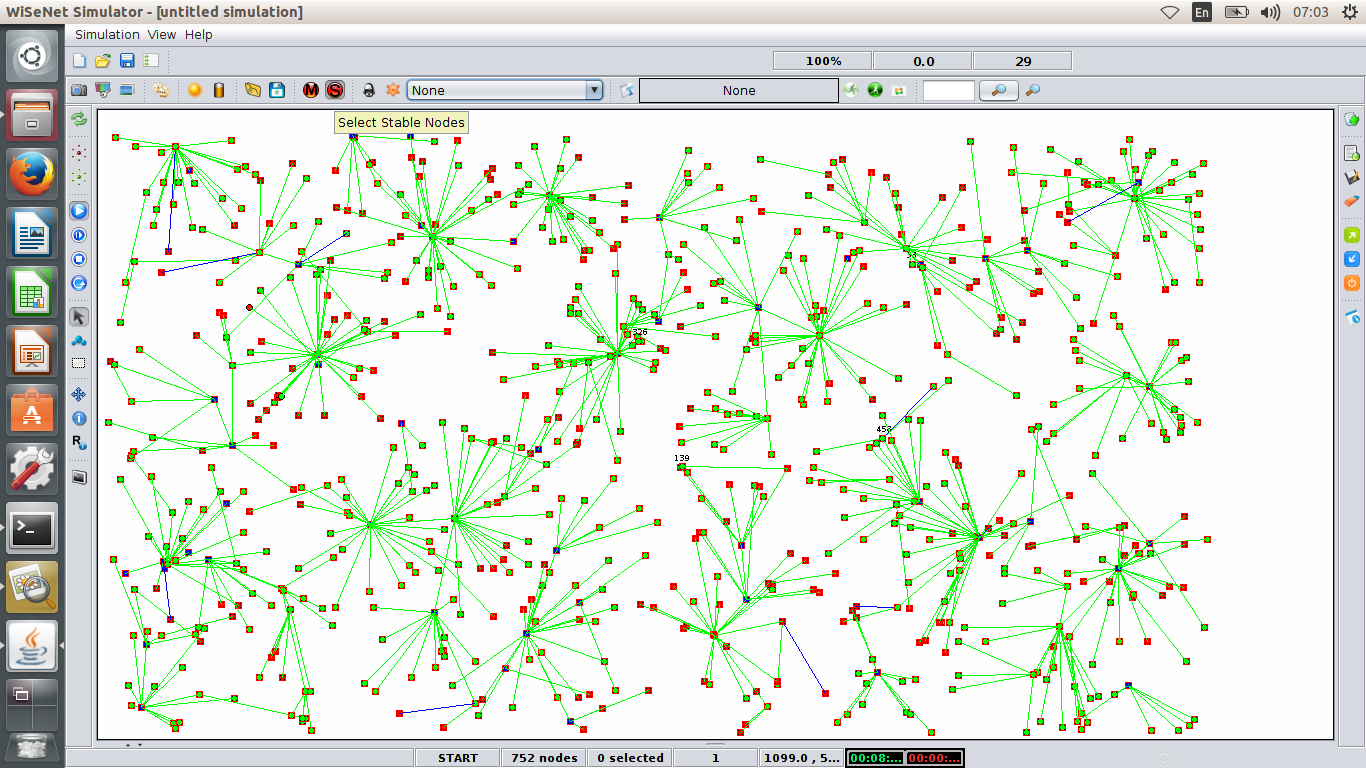Click Select Stable Nodes S icon
This screenshot has width=1366, height=768.
click(335, 90)
